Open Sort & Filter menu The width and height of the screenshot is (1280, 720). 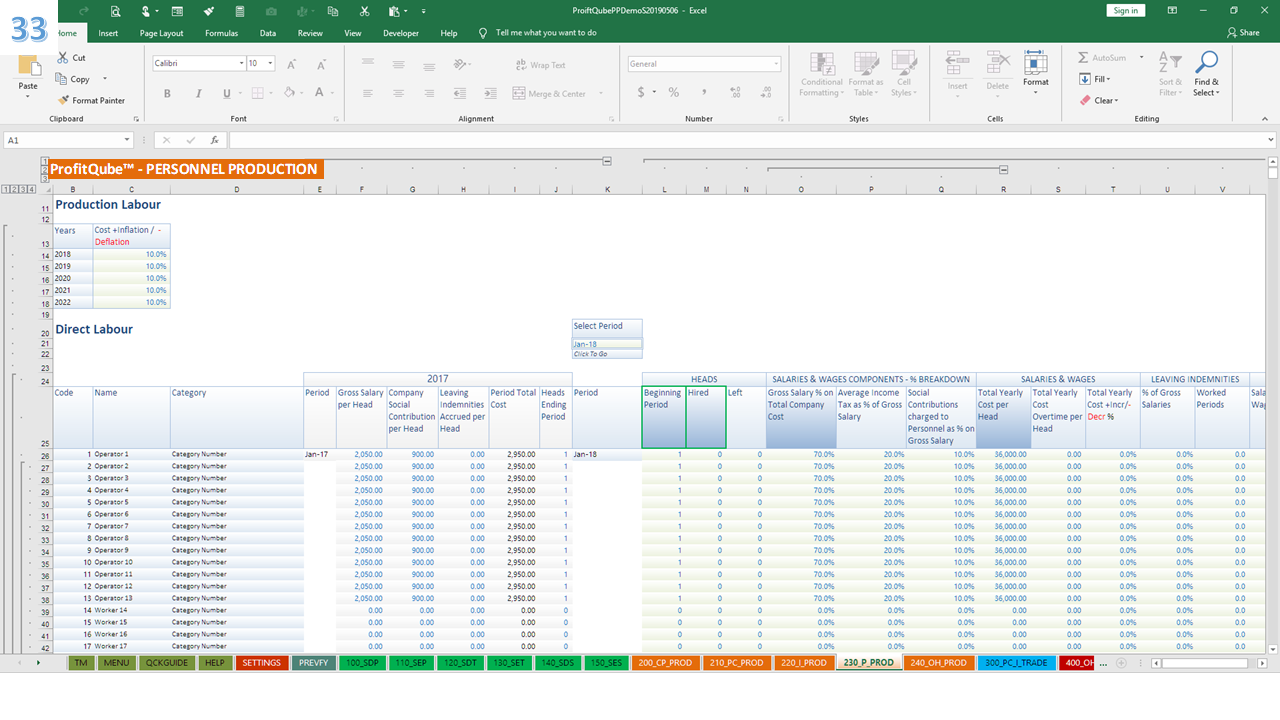(1170, 75)
